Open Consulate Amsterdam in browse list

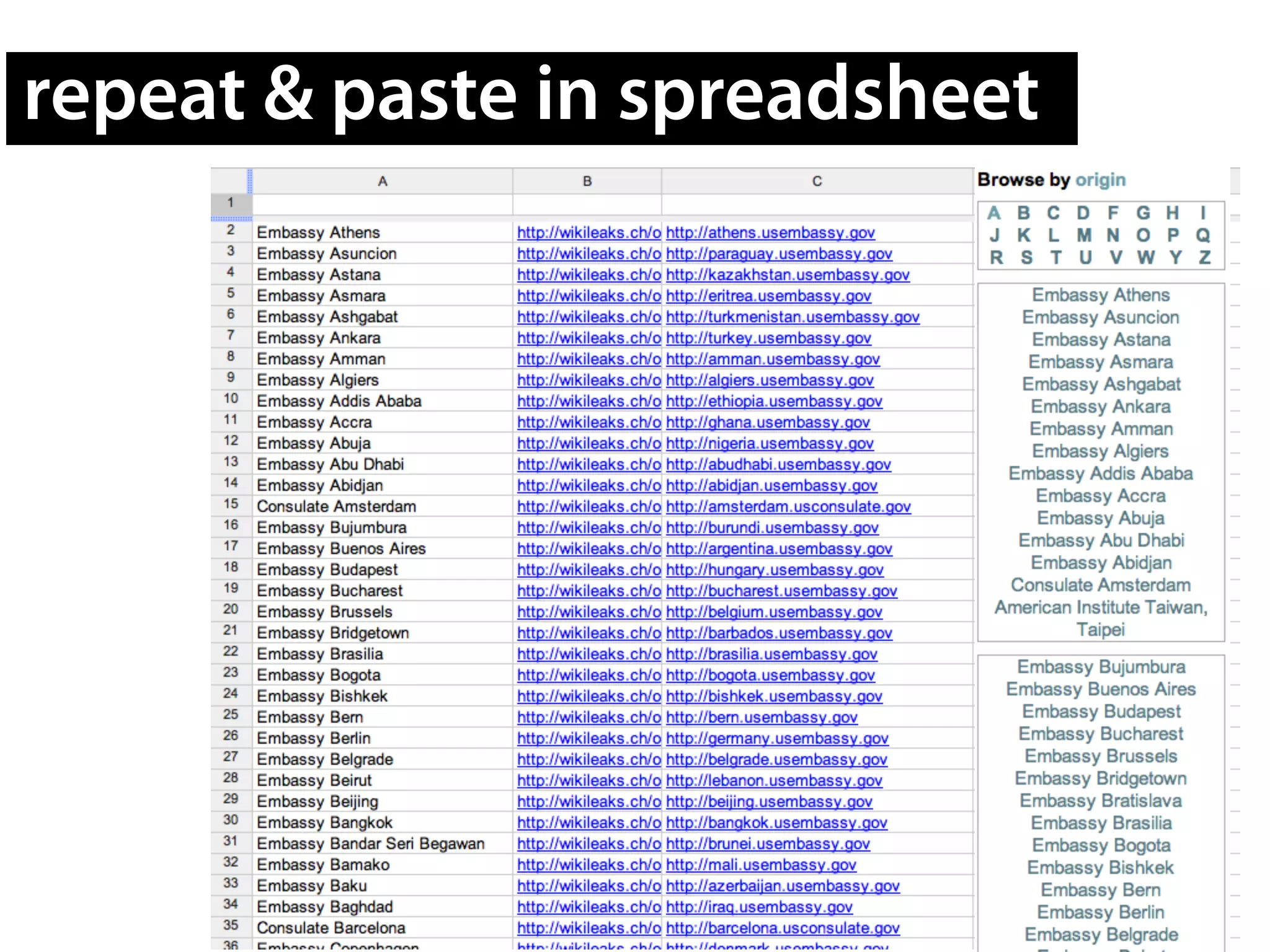point(1101,585)
